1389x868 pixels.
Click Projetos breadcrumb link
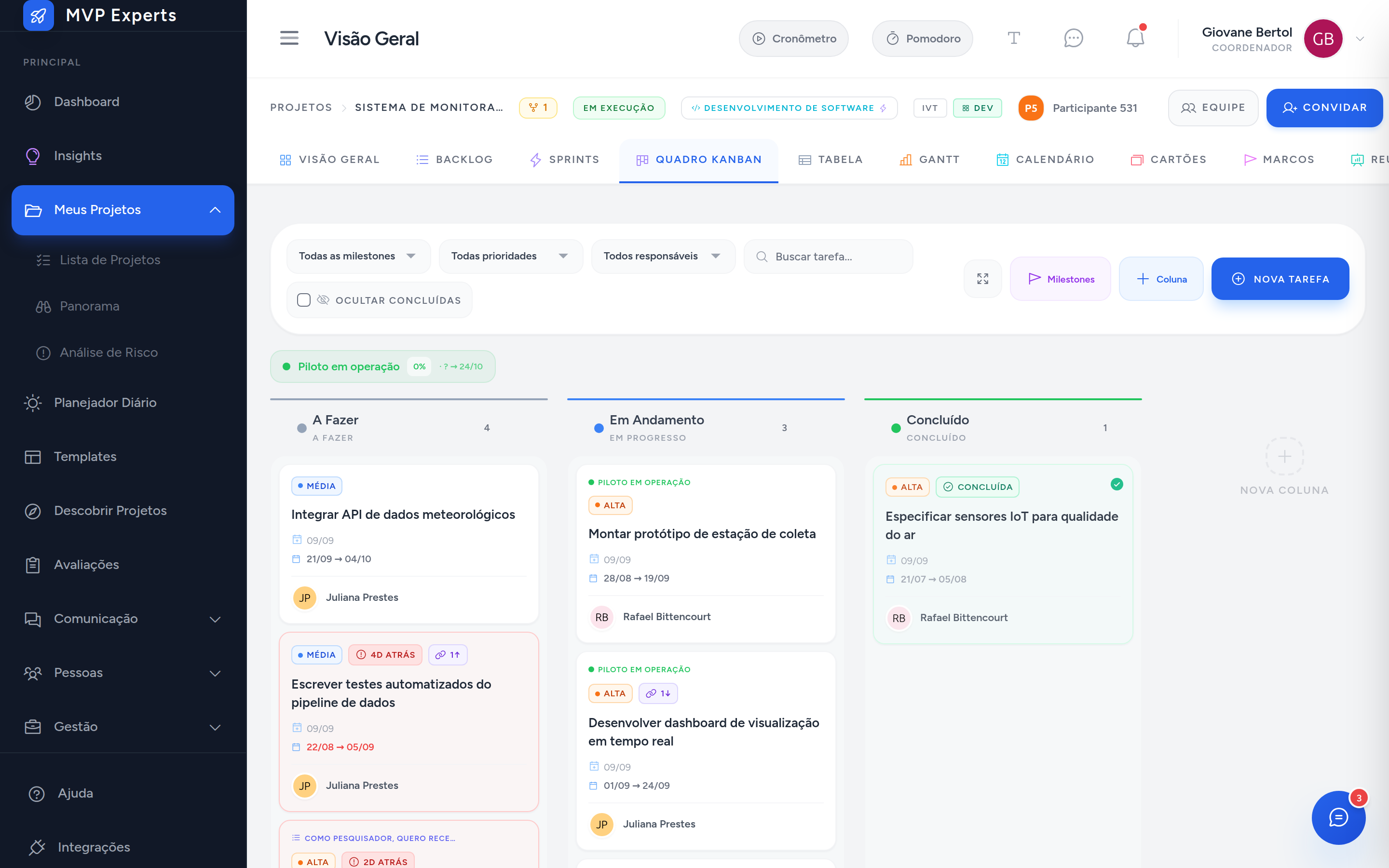[x=301, y=108]
